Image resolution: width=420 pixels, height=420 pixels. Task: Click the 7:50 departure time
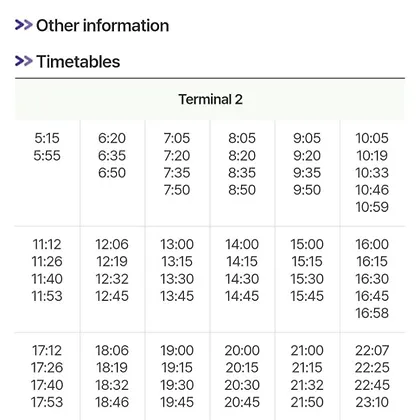click(x=177, y=190)
